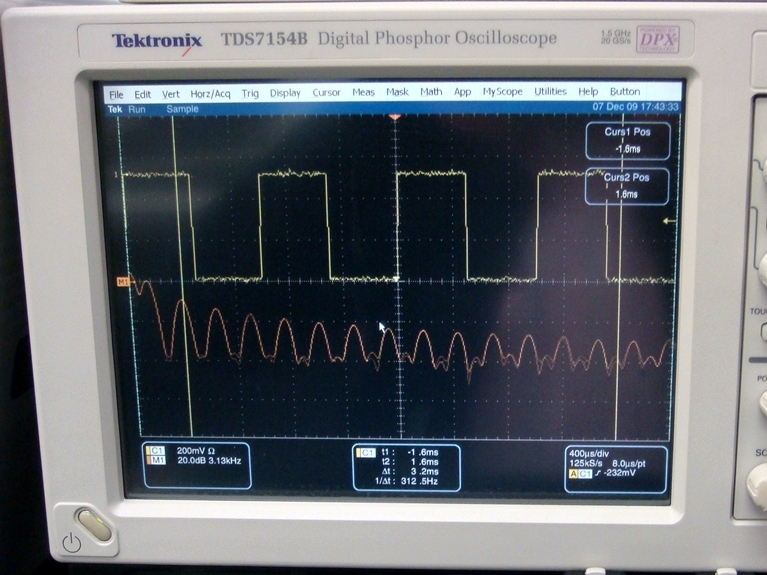Click the 125kS/s sample rate readout
Image resolution: width=767 pixels, height=575 pixels.
click(586, 463)
